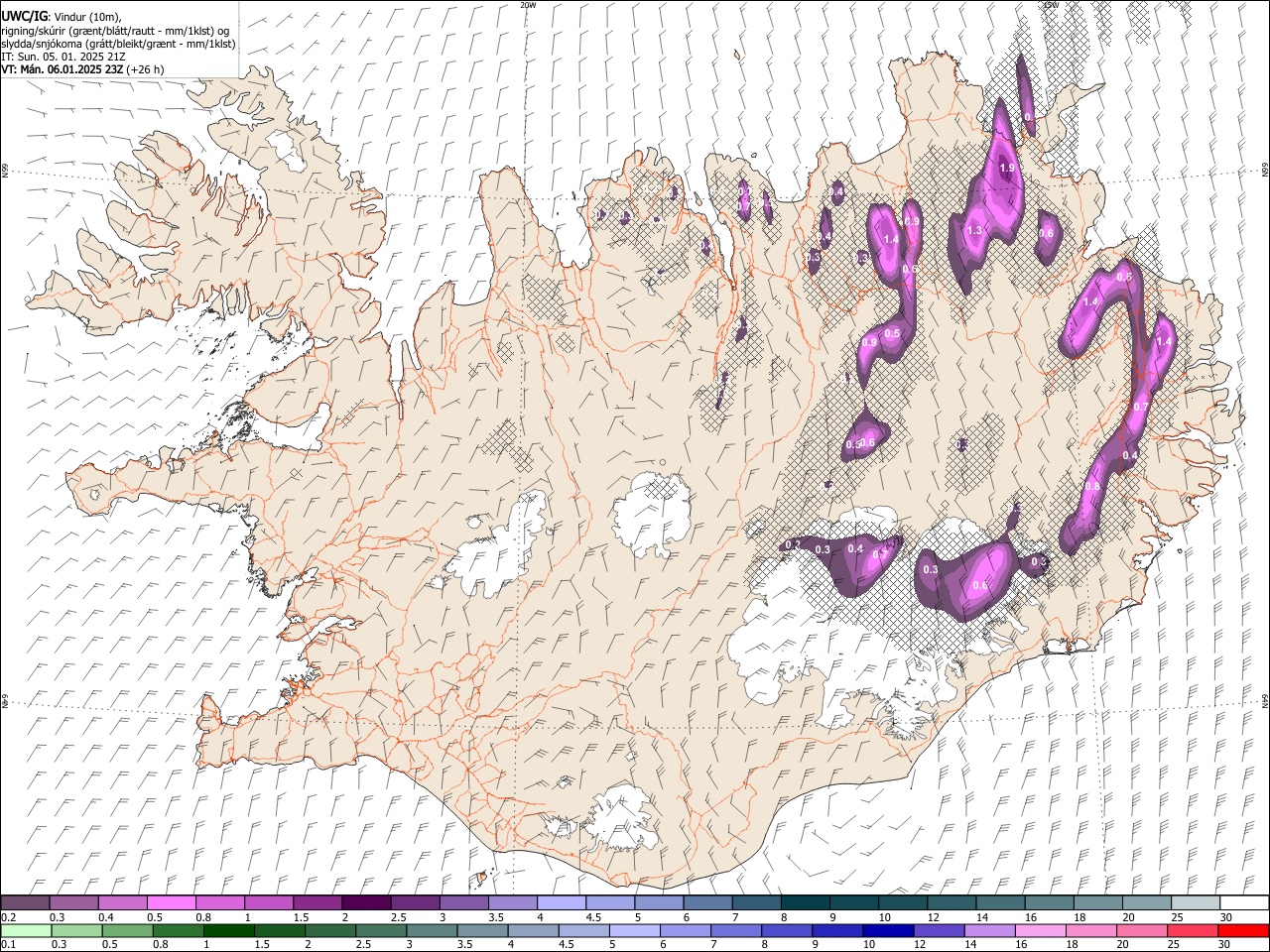This screenshot has width=1270, height=952.
Task: Pick the darkest green rain swatch starting at 1
Action: click(229, 930)
